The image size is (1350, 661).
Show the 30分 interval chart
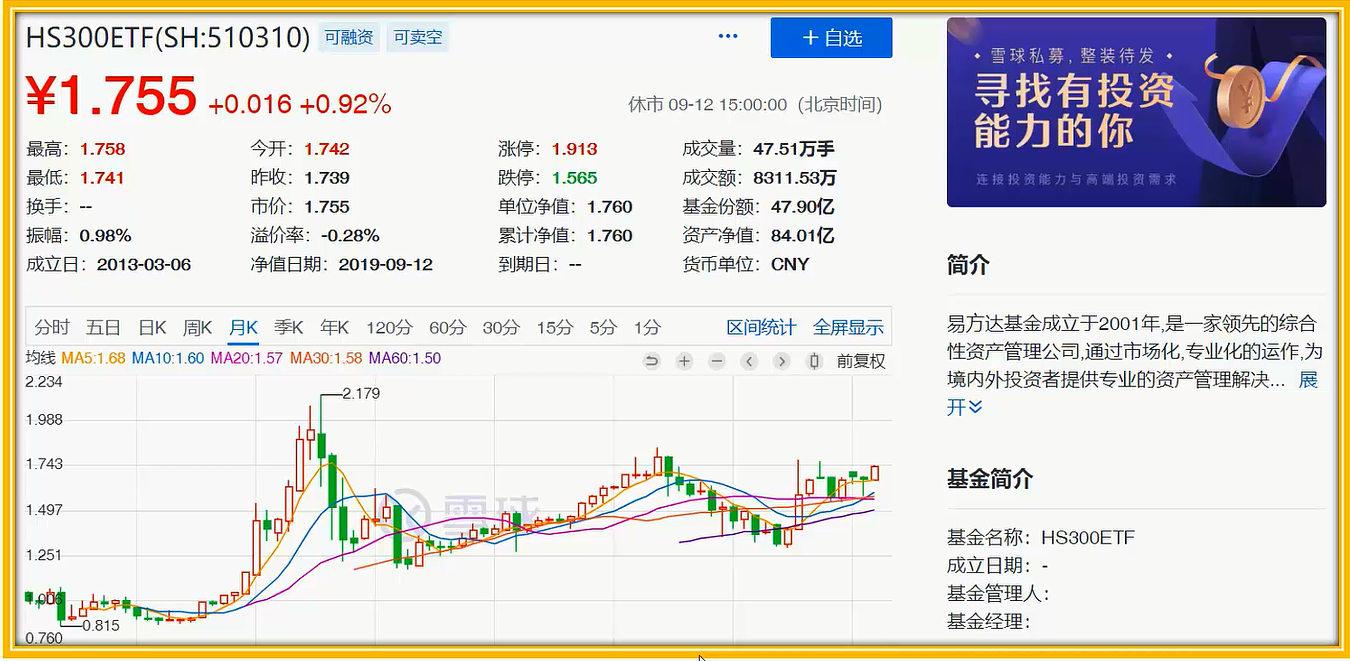point(501,327)
